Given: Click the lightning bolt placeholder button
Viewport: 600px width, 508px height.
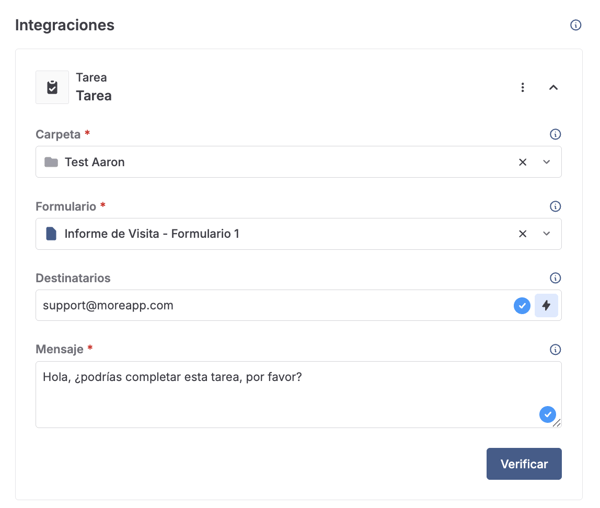Looking at the screenshot, I should (546, 306).
